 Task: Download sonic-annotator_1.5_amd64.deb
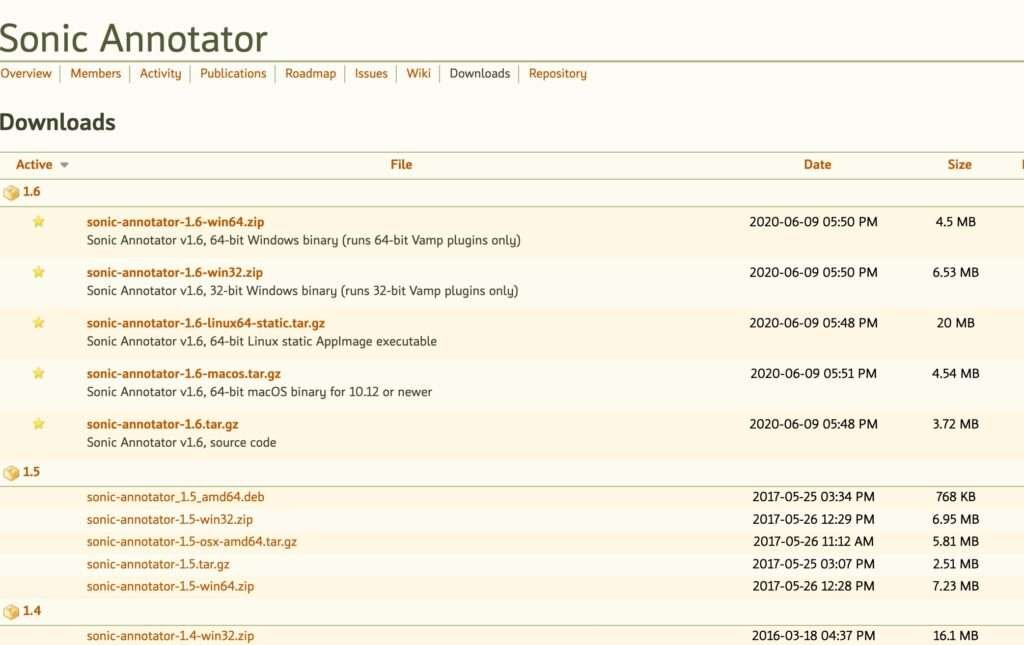(175, 497)
